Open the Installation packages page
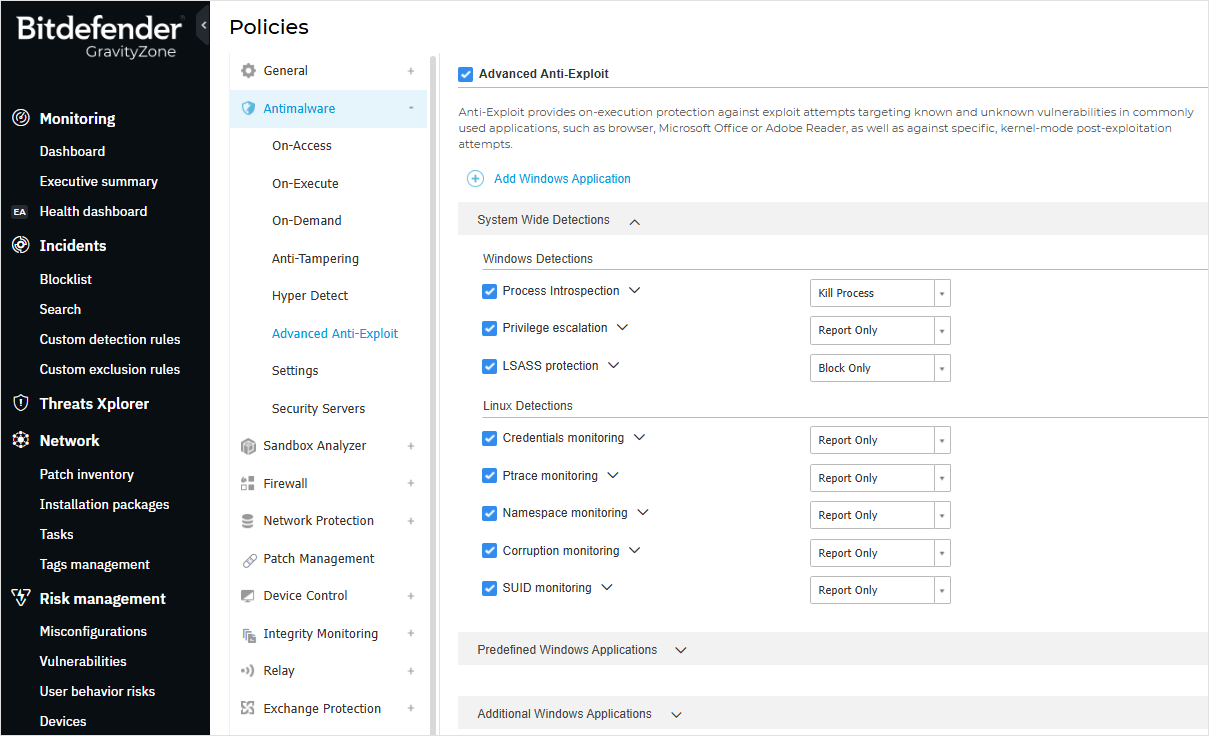 coord(104,505)
